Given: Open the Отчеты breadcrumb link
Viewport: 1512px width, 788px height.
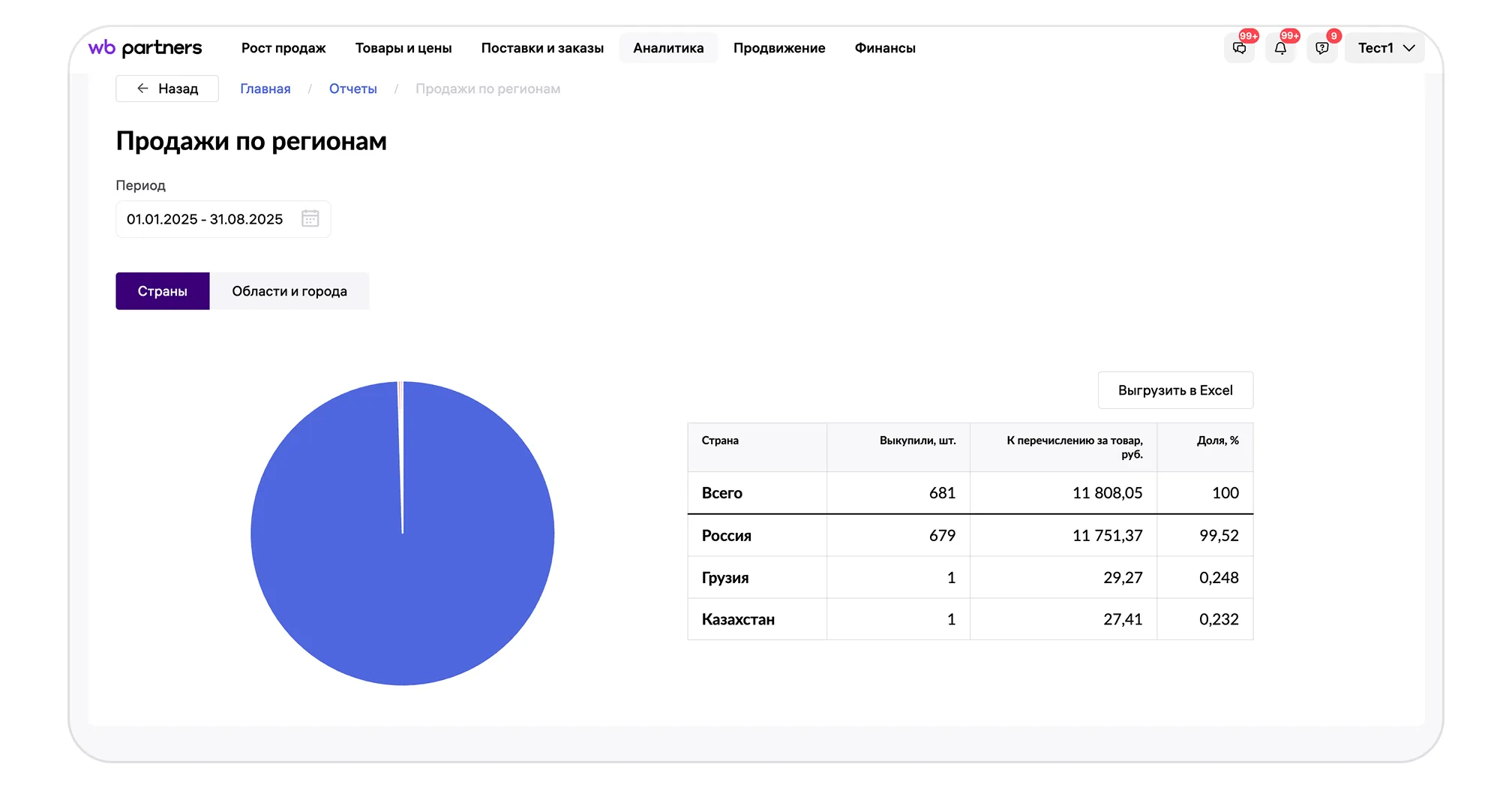Looking at the screenshot, I should tap(352, 89).
